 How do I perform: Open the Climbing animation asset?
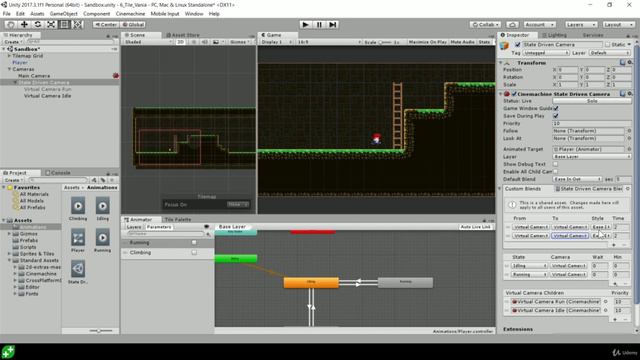coord(78,209)
